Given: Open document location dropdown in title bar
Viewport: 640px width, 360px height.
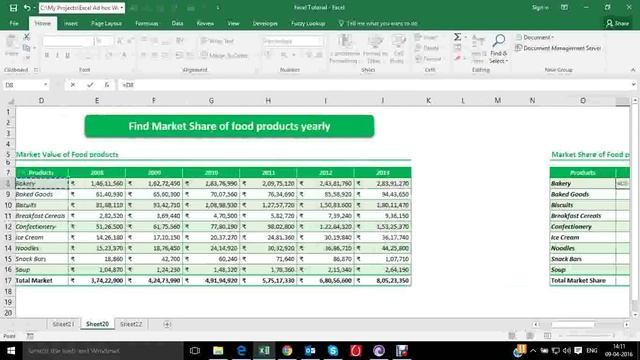Looking at the screenshot, I should [x=122, y=8].
